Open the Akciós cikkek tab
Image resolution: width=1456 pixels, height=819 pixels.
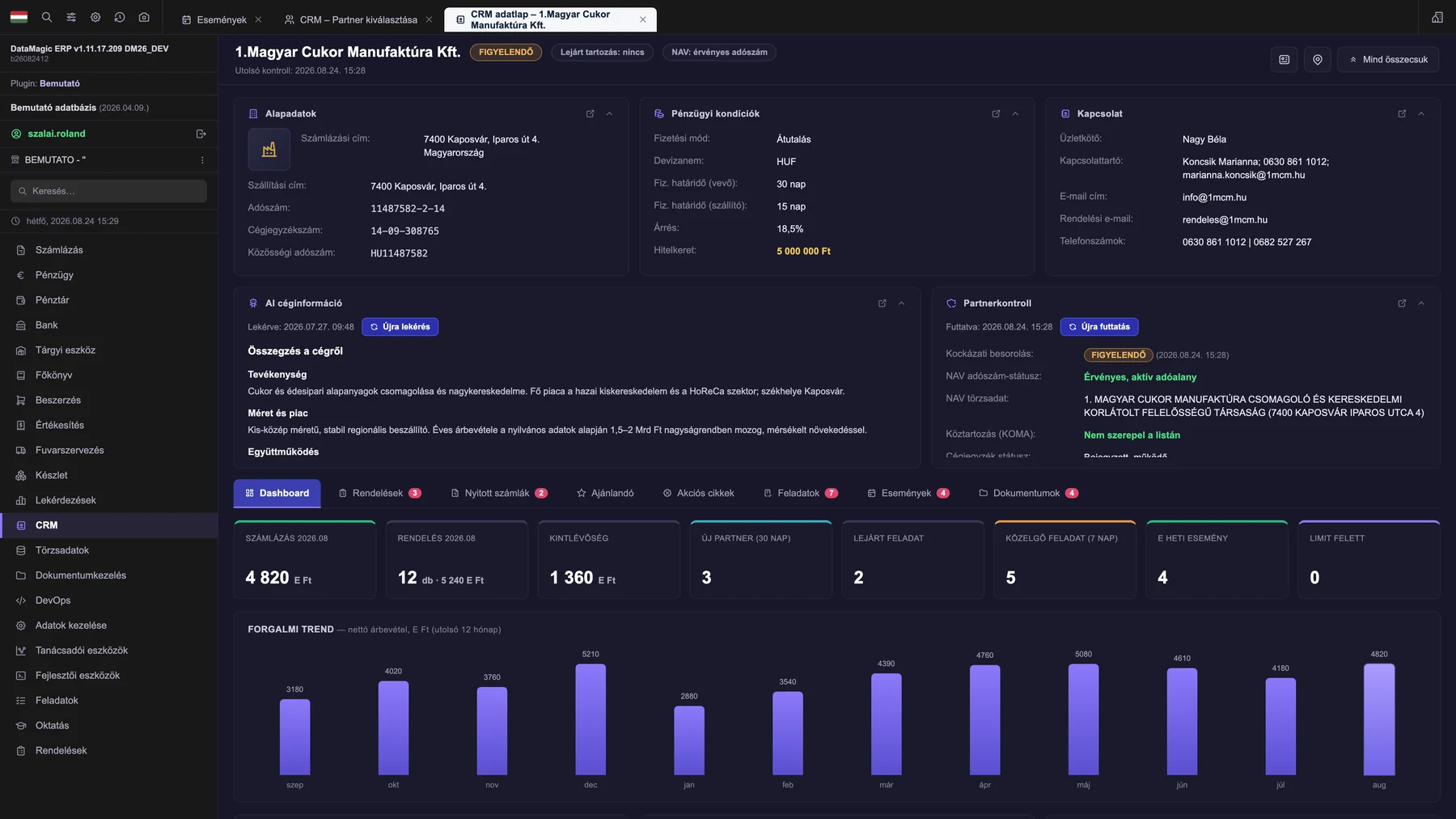(699, 494)
